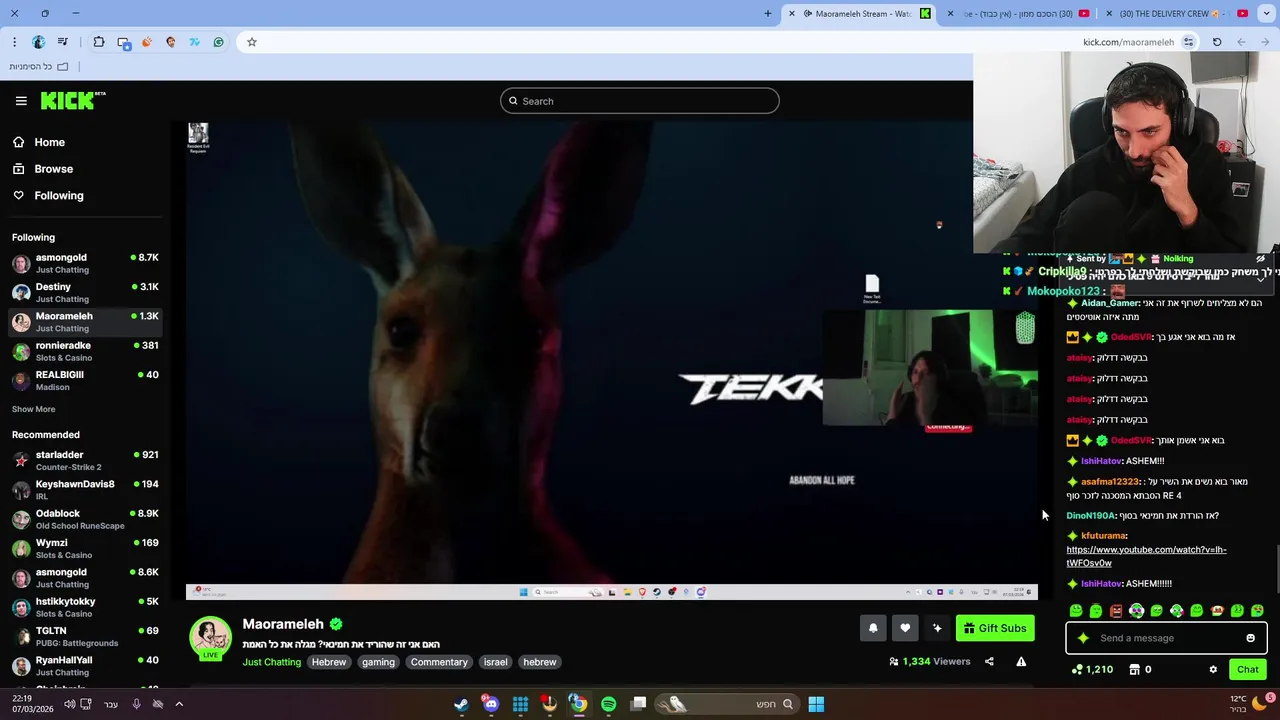This screenshot has width=1280, height=720.
Task: Click the red angry emote in quick emotes
Action: coord(1116,611)
